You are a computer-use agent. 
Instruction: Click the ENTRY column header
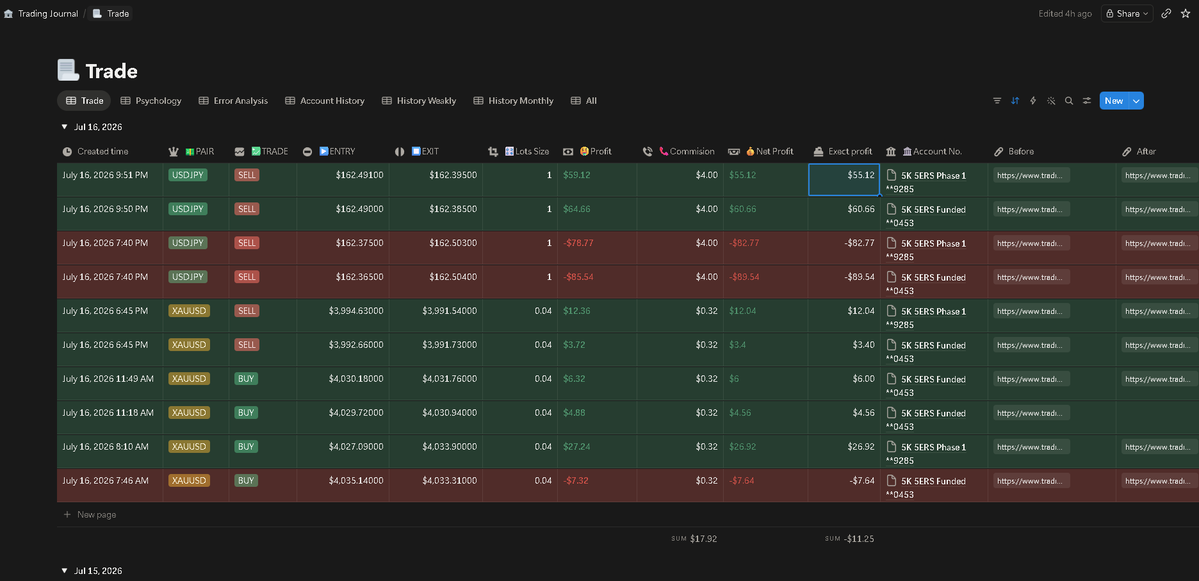343,151
